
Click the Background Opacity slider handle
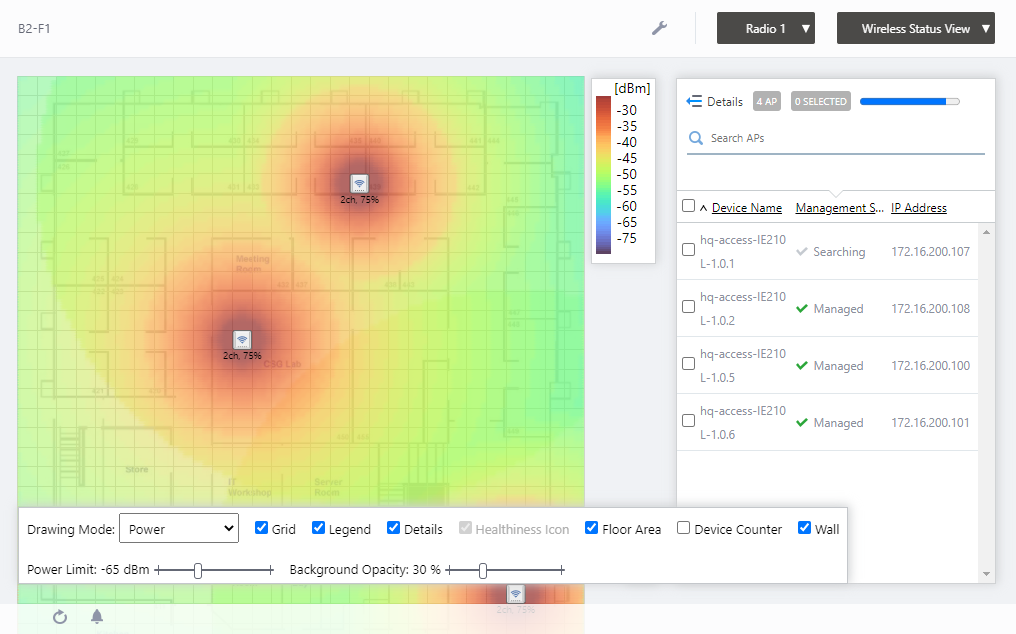[x=483, y=570]
